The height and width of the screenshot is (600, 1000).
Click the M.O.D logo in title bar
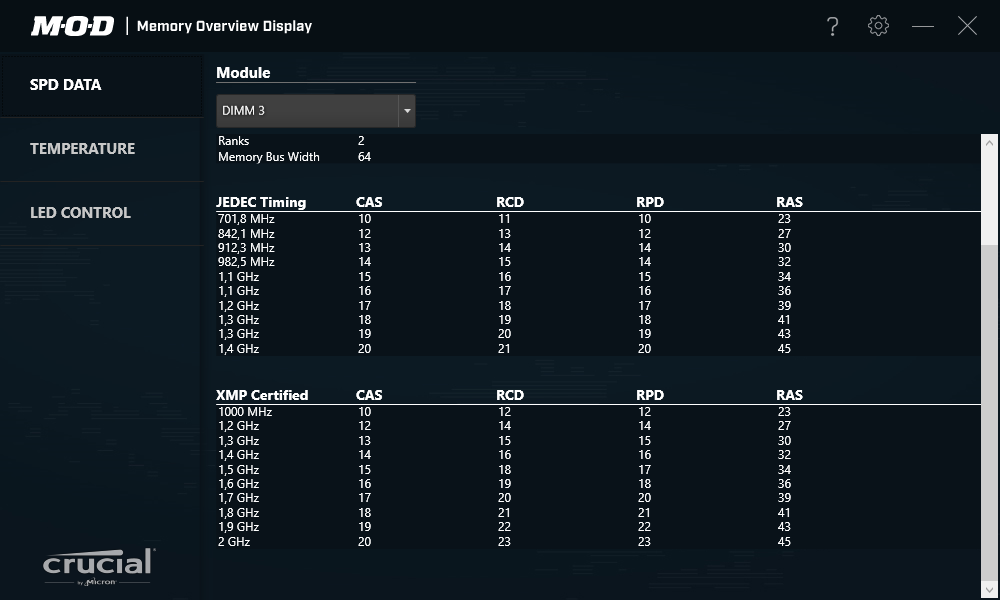[72, 26]
